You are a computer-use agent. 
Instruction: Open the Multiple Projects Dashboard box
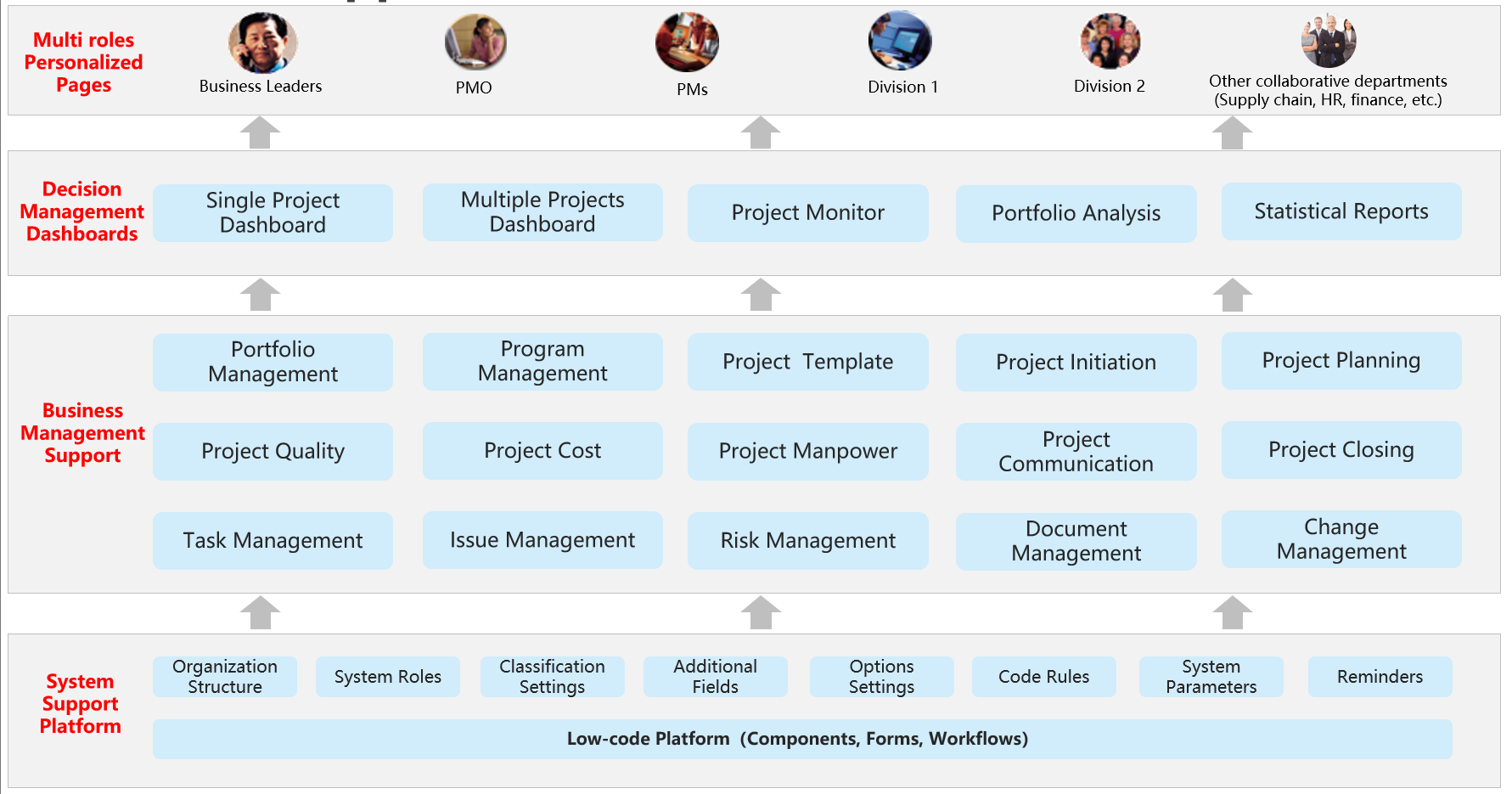[x=542, y=212]
